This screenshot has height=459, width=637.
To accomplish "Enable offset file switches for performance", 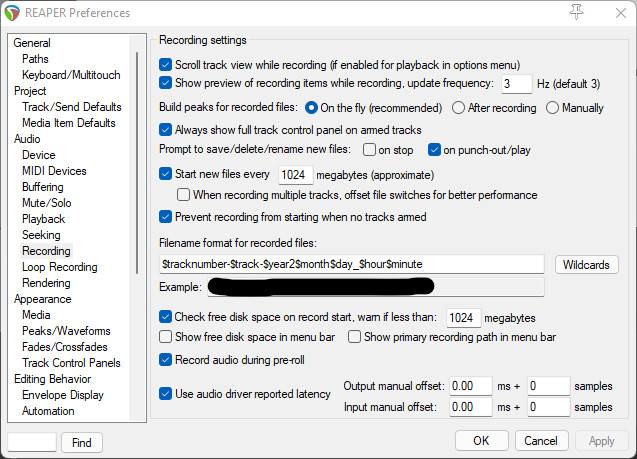I will click(183, 195).
